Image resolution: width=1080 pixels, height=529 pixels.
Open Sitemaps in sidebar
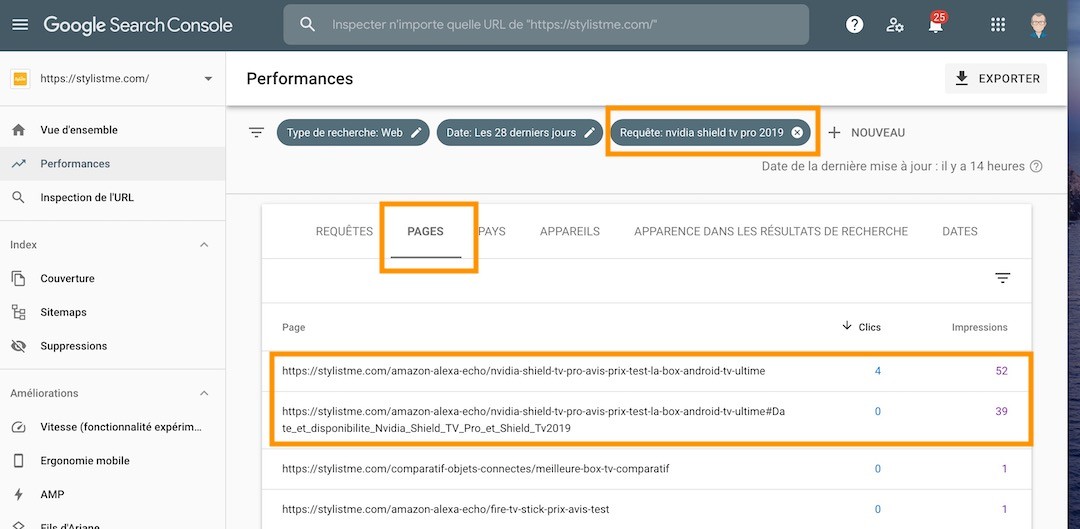112,312
